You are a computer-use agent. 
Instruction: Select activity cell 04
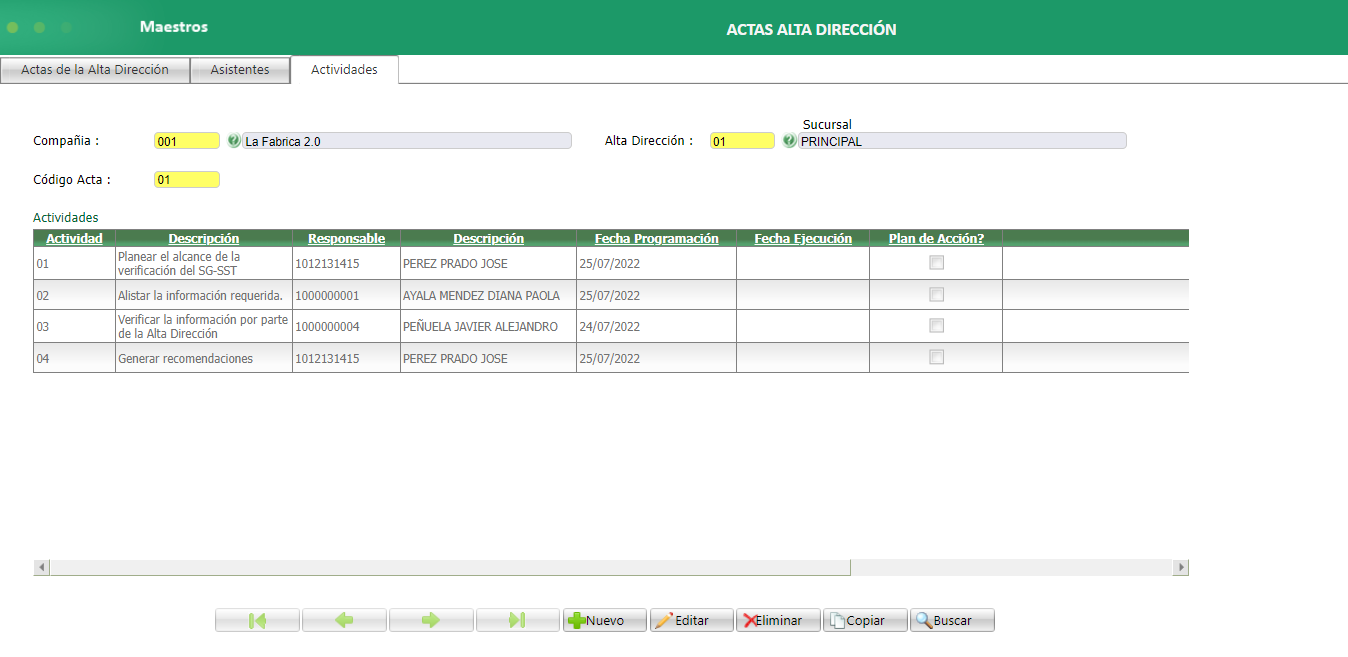click(x=74, y=358)
